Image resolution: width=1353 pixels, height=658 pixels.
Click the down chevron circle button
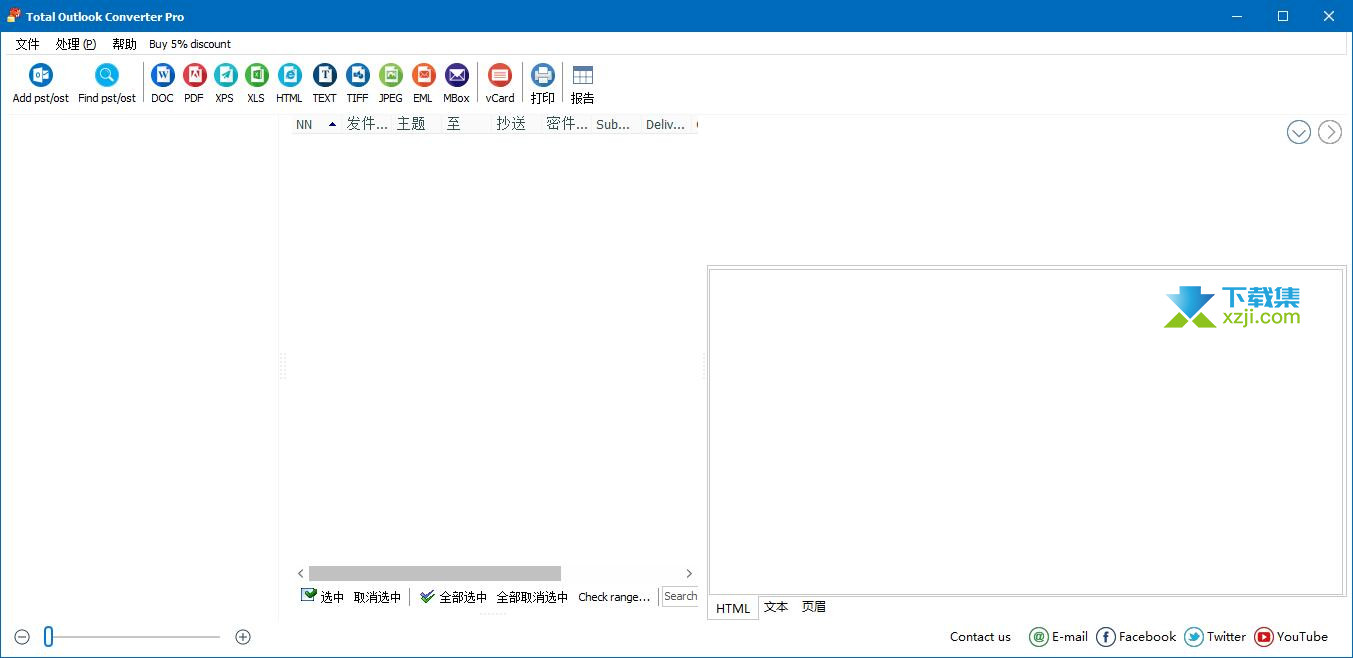tap(1299, 132)
